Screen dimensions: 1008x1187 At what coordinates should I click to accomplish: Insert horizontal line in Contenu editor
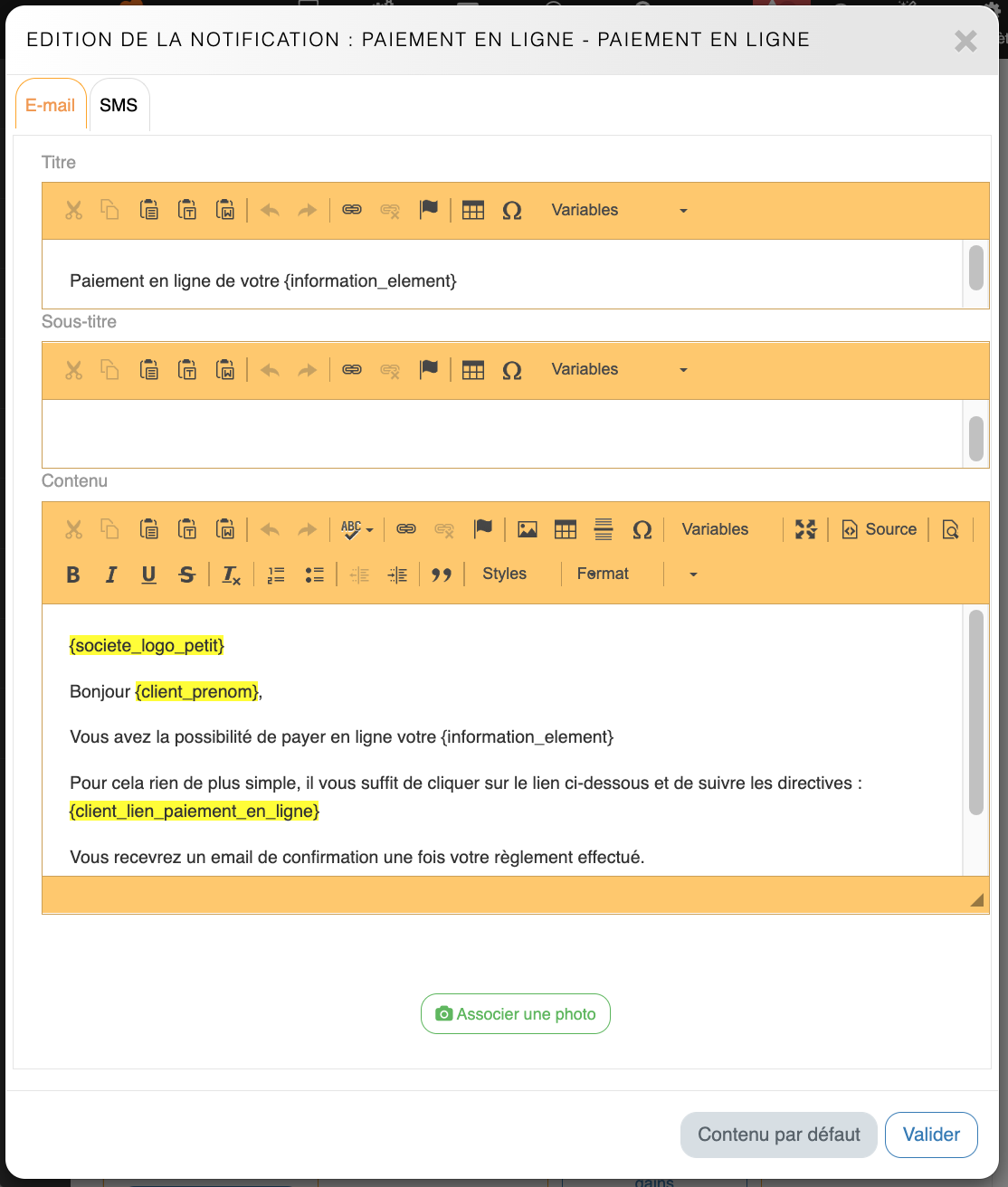[604, 529]
